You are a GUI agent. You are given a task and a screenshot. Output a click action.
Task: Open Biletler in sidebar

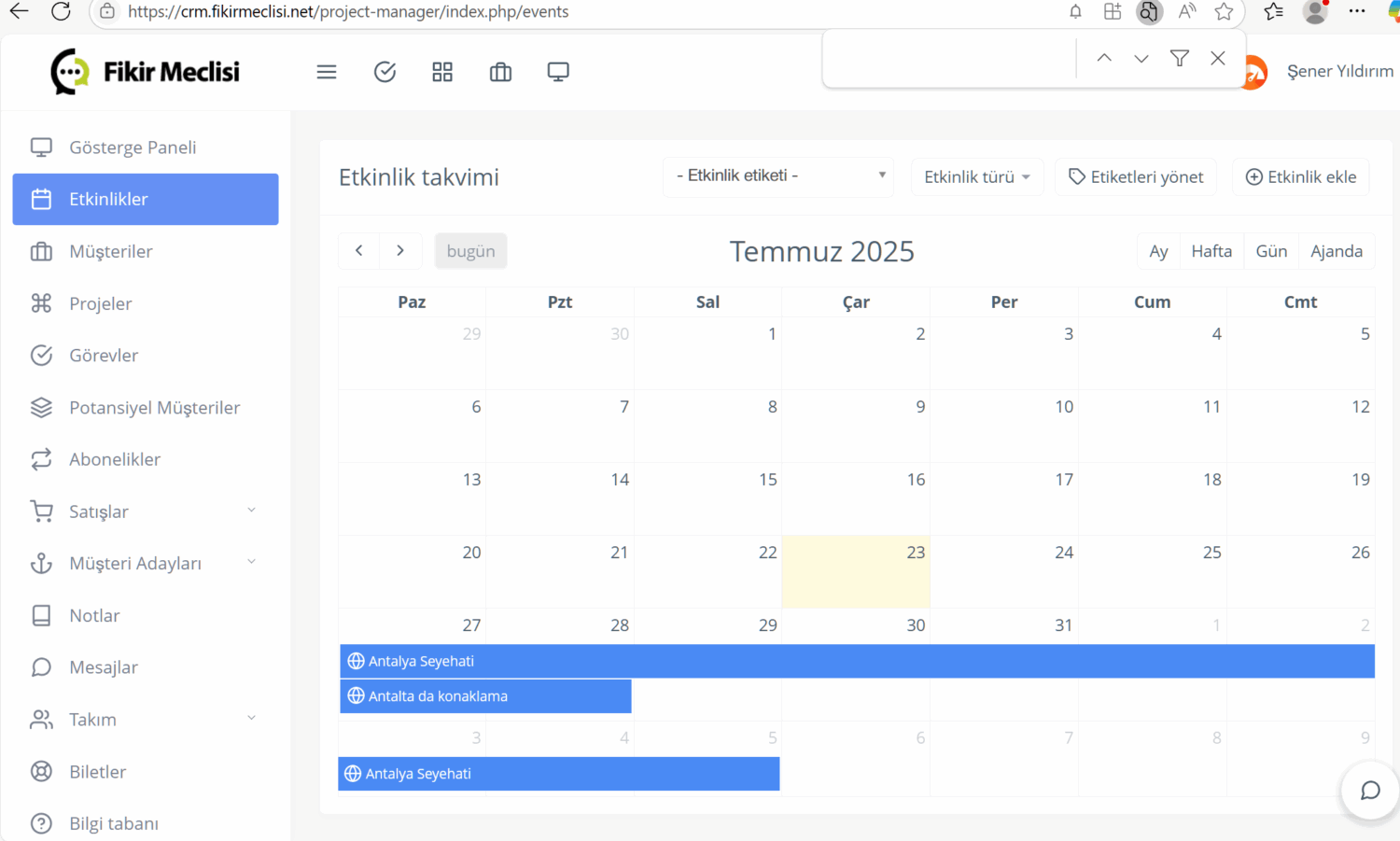point(146,772)
